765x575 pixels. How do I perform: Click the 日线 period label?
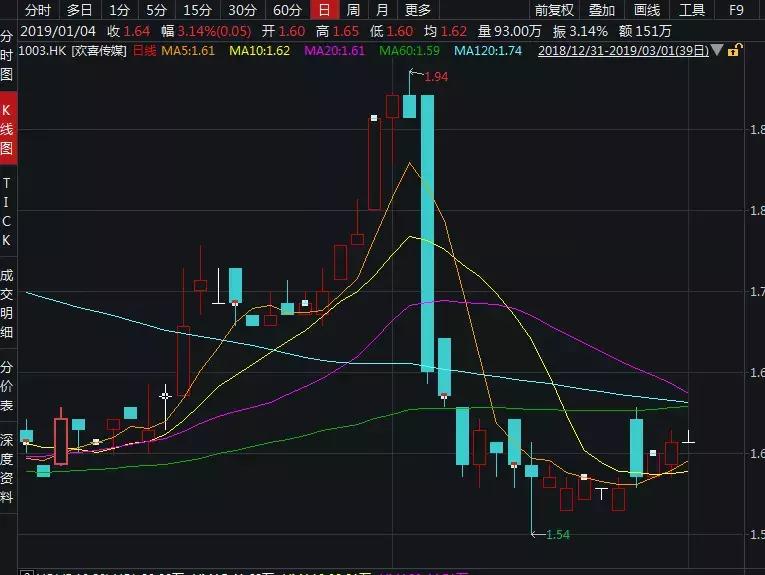(144, 51)
